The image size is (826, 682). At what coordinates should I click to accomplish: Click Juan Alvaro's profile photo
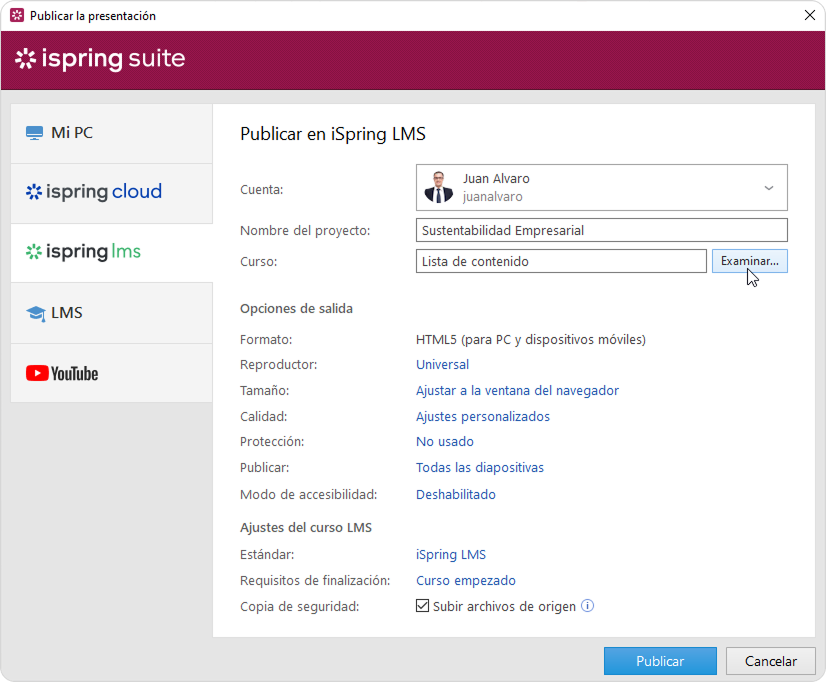[x=437, y=187]
